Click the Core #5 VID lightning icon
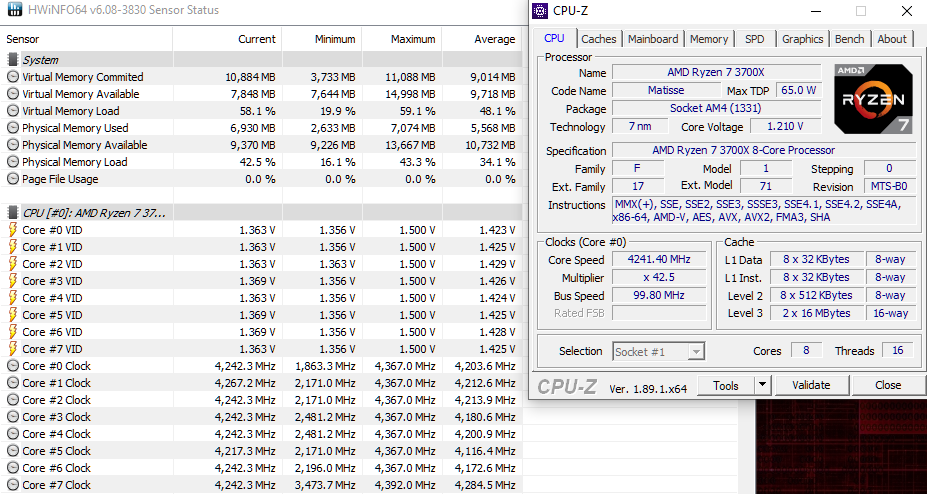927x494 pixels. (12, 315)
